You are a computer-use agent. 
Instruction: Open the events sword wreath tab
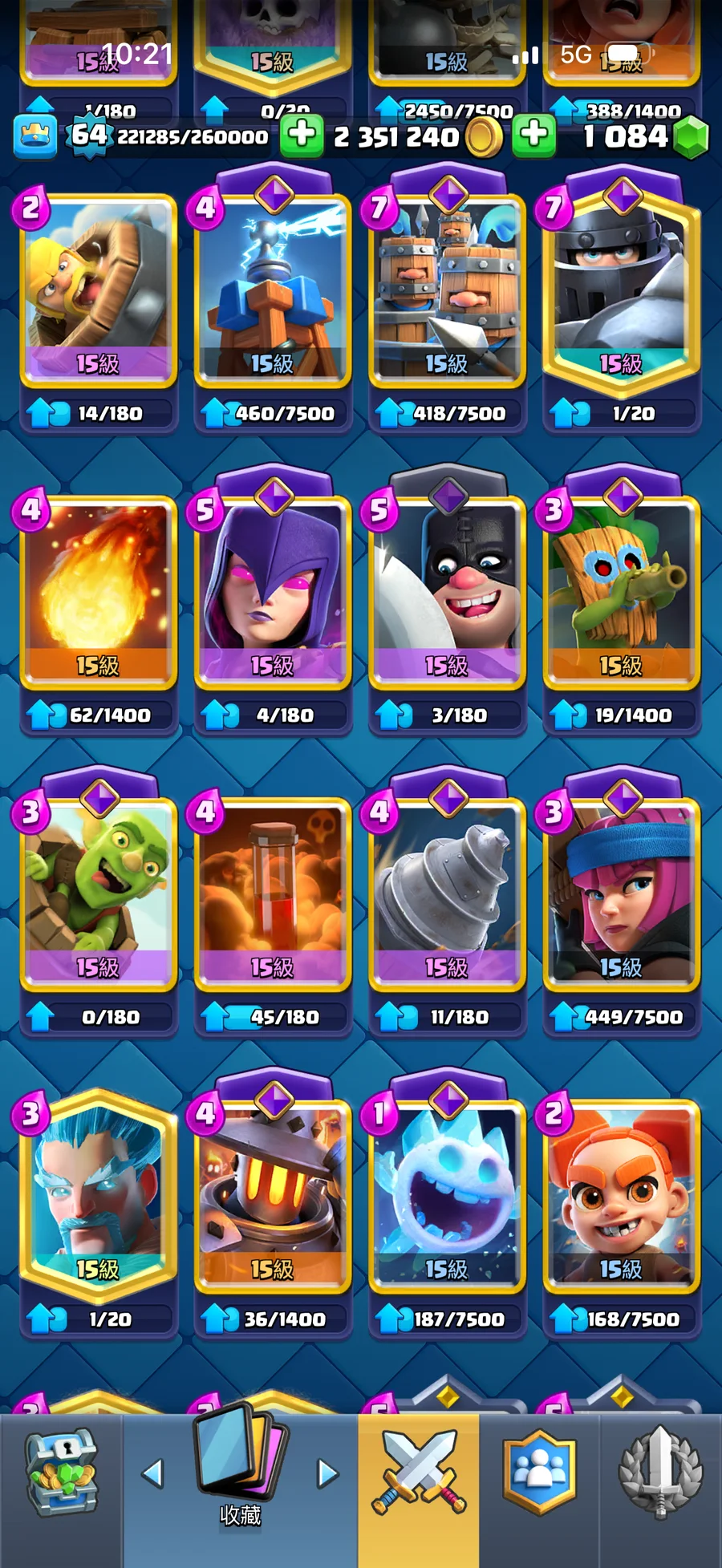pyautogui.click(x=660, y=1473)
